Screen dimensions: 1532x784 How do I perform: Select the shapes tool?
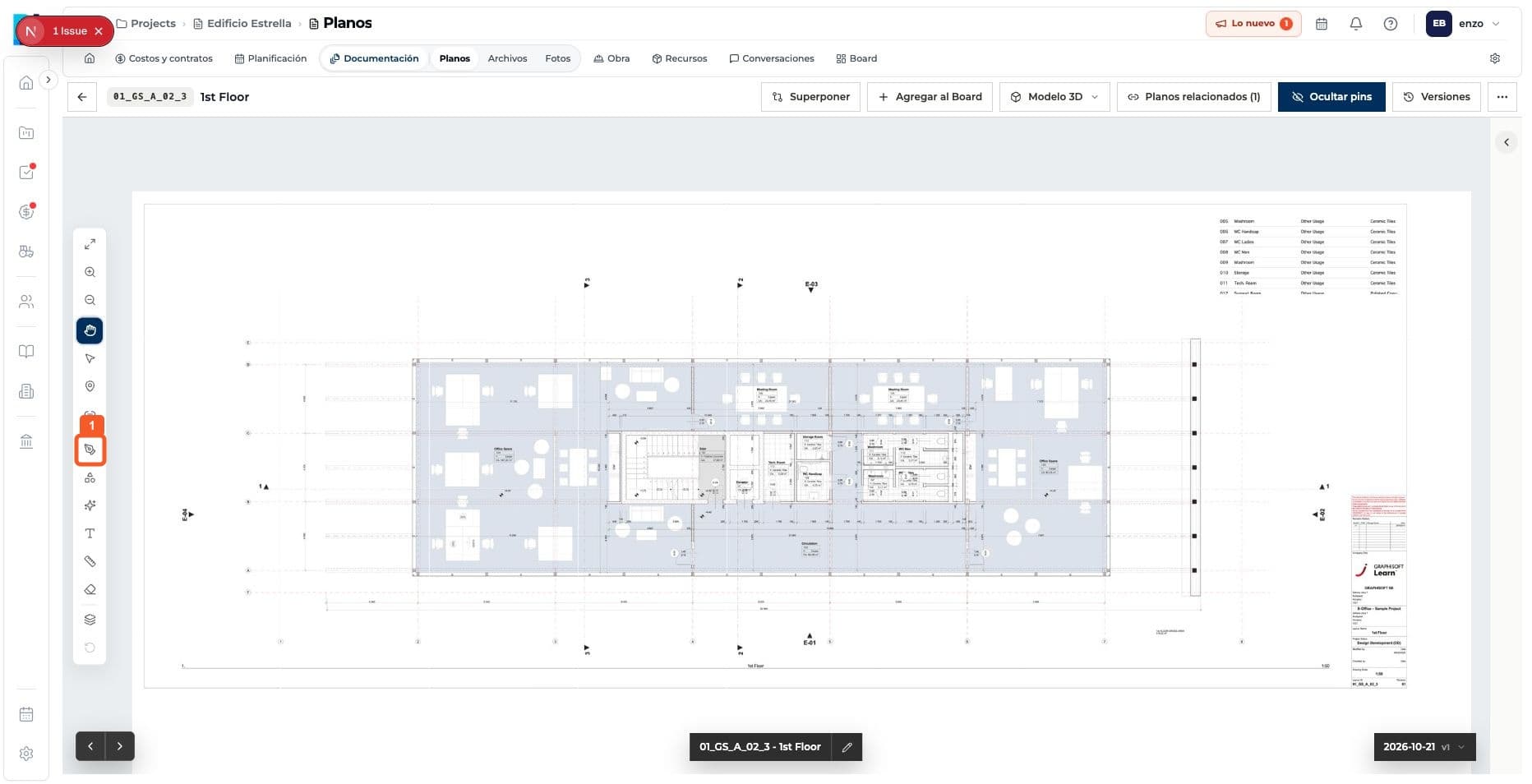click(x=90, y=477)
